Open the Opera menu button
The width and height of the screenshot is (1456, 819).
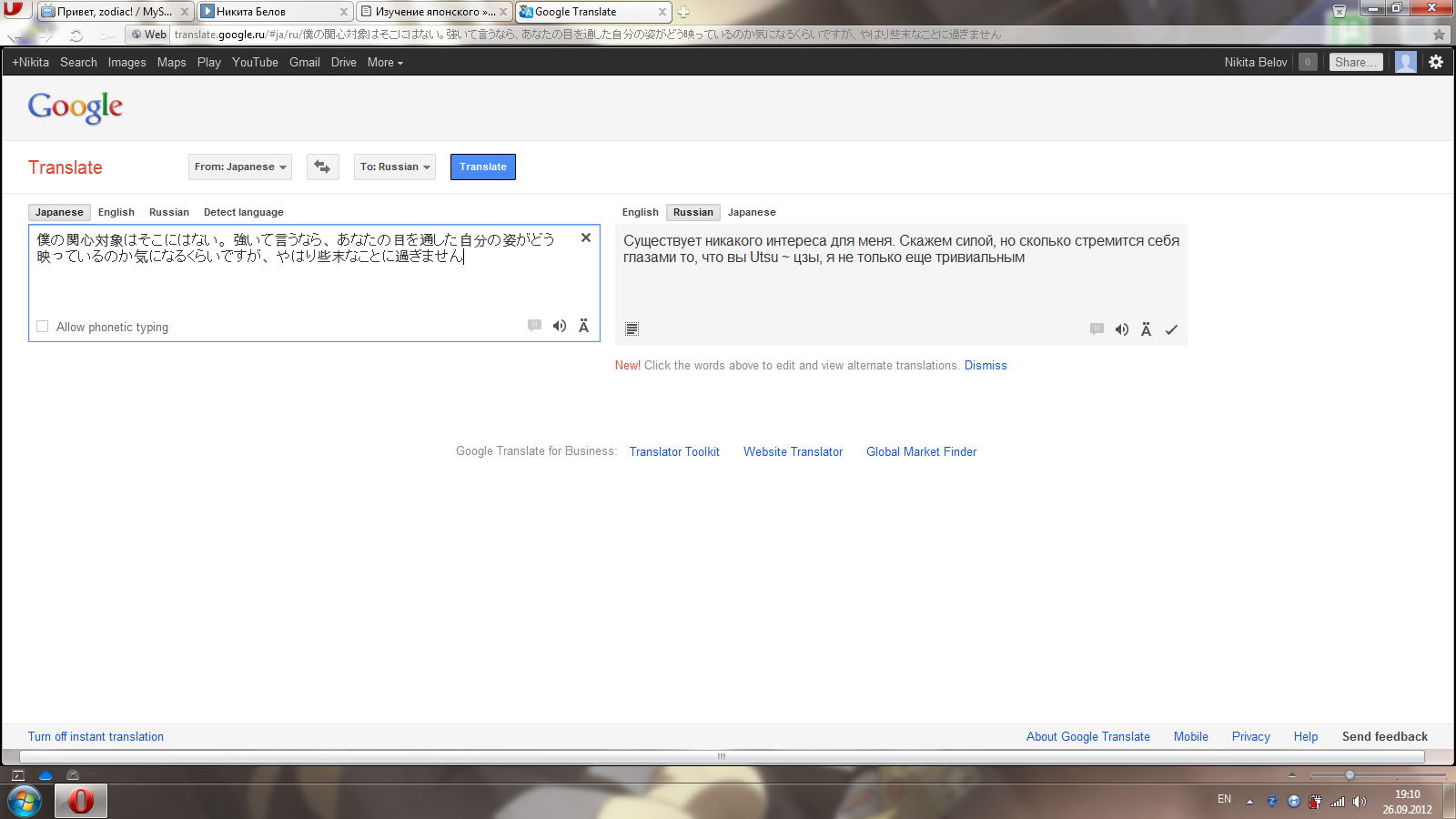point(15,9)
